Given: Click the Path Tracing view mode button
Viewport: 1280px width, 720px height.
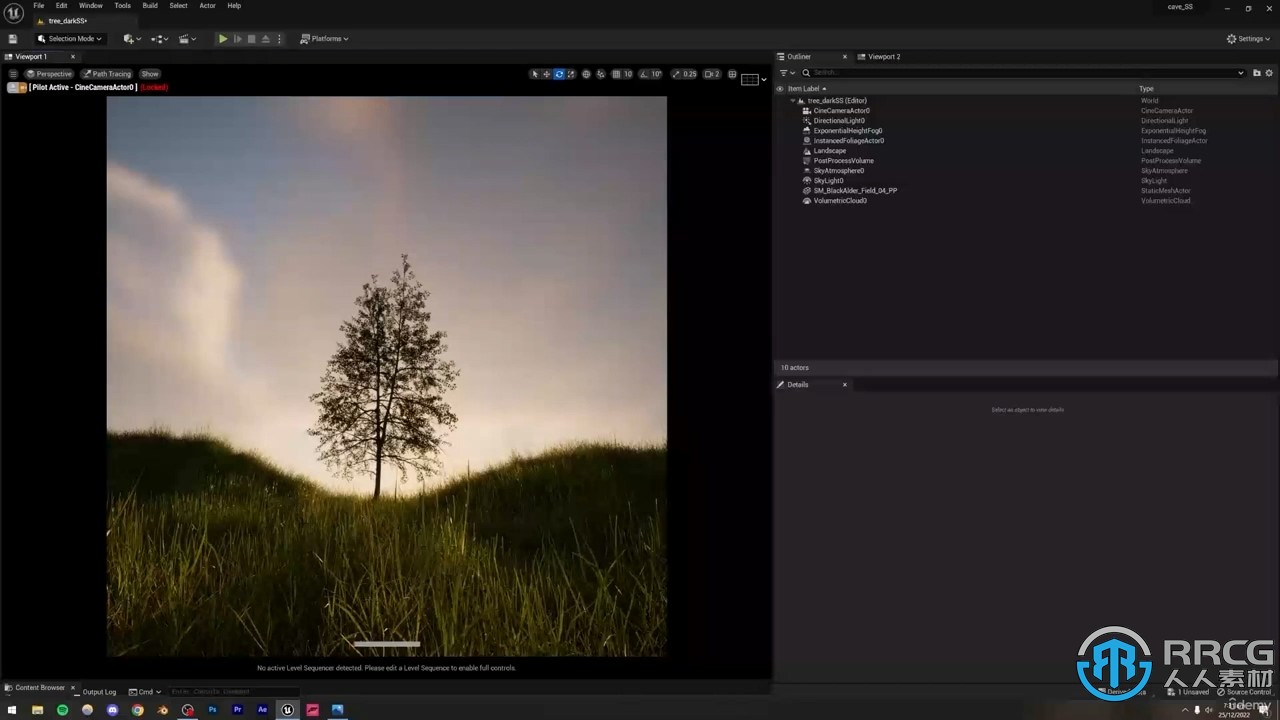Looking at the screenshot, I should point(107,74).
